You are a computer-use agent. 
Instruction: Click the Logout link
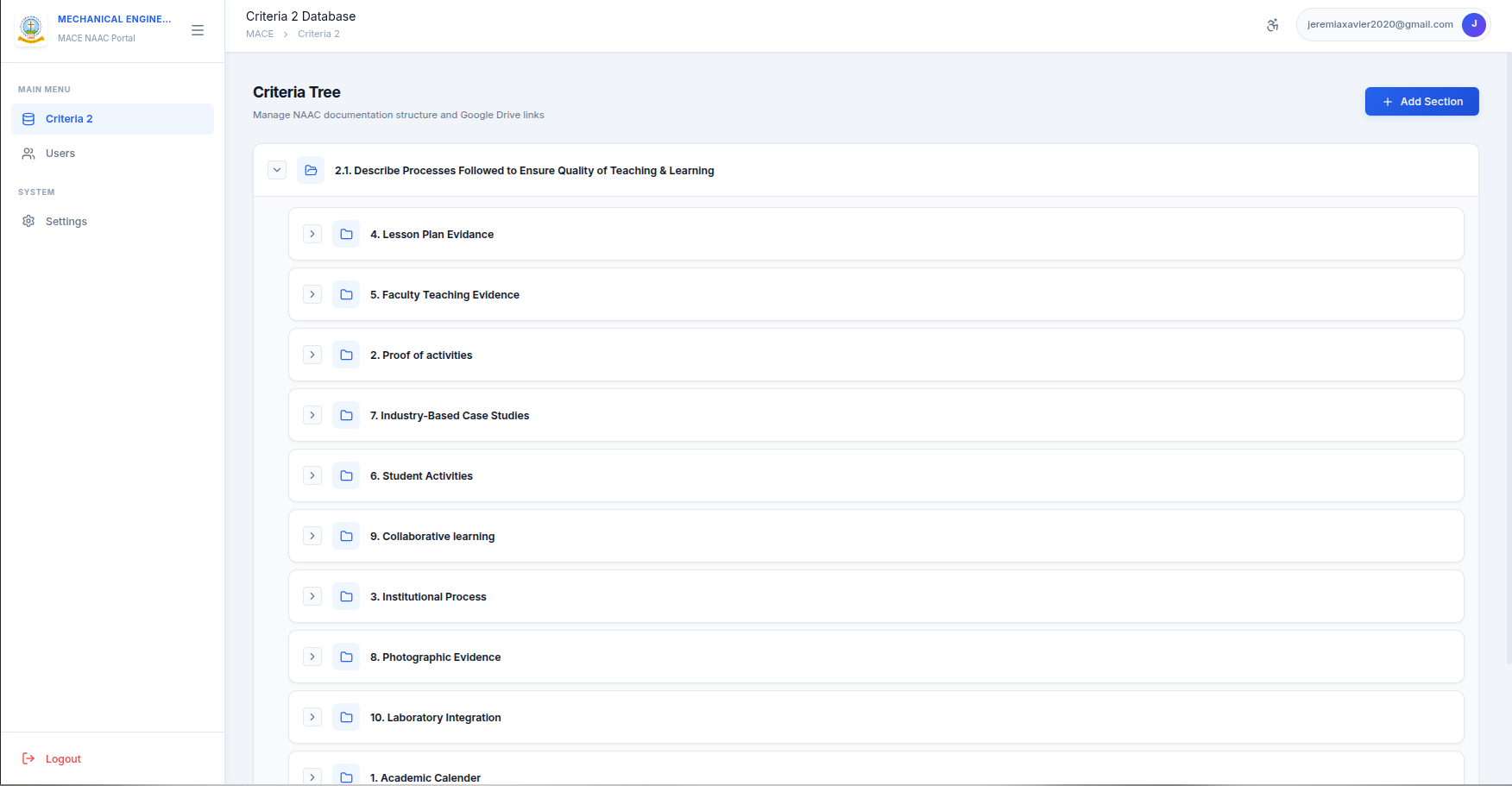coord(63,759)
